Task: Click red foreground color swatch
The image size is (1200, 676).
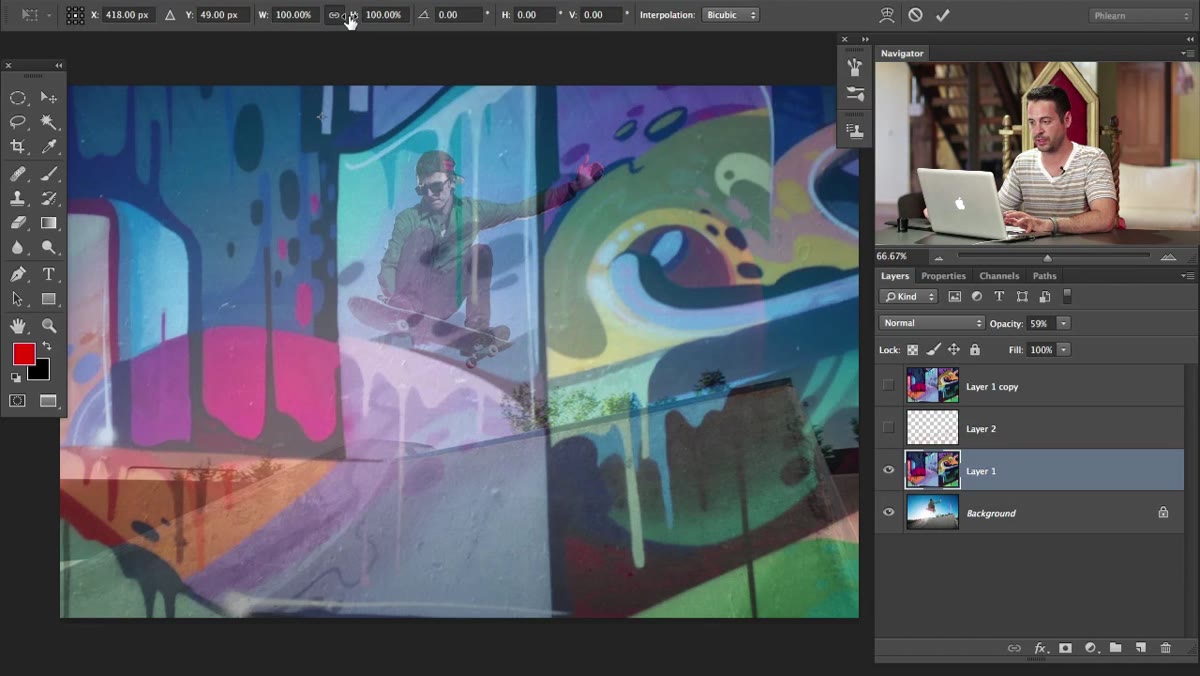Action: [x=22, y=352]
